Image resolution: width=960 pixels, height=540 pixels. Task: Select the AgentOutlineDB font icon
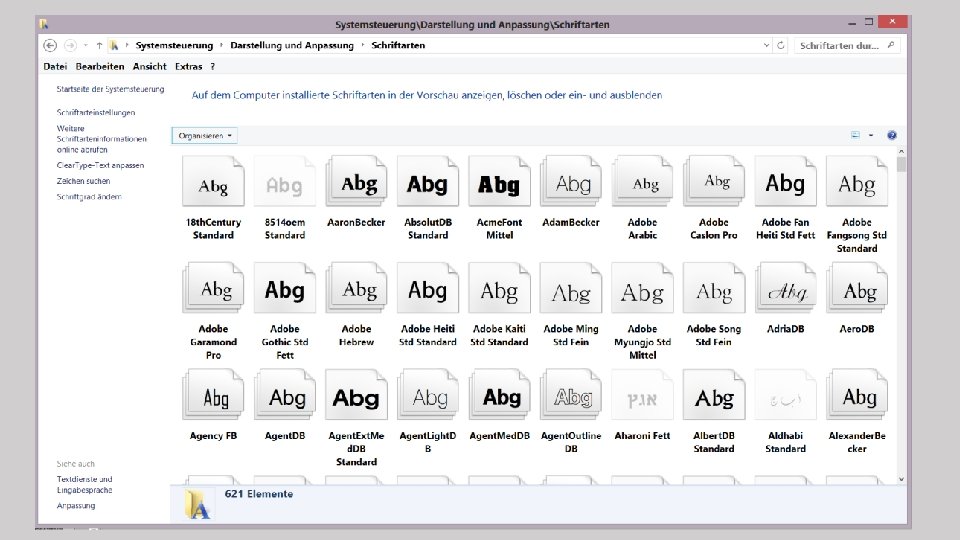pyautogui.click(x=571, y=395)
